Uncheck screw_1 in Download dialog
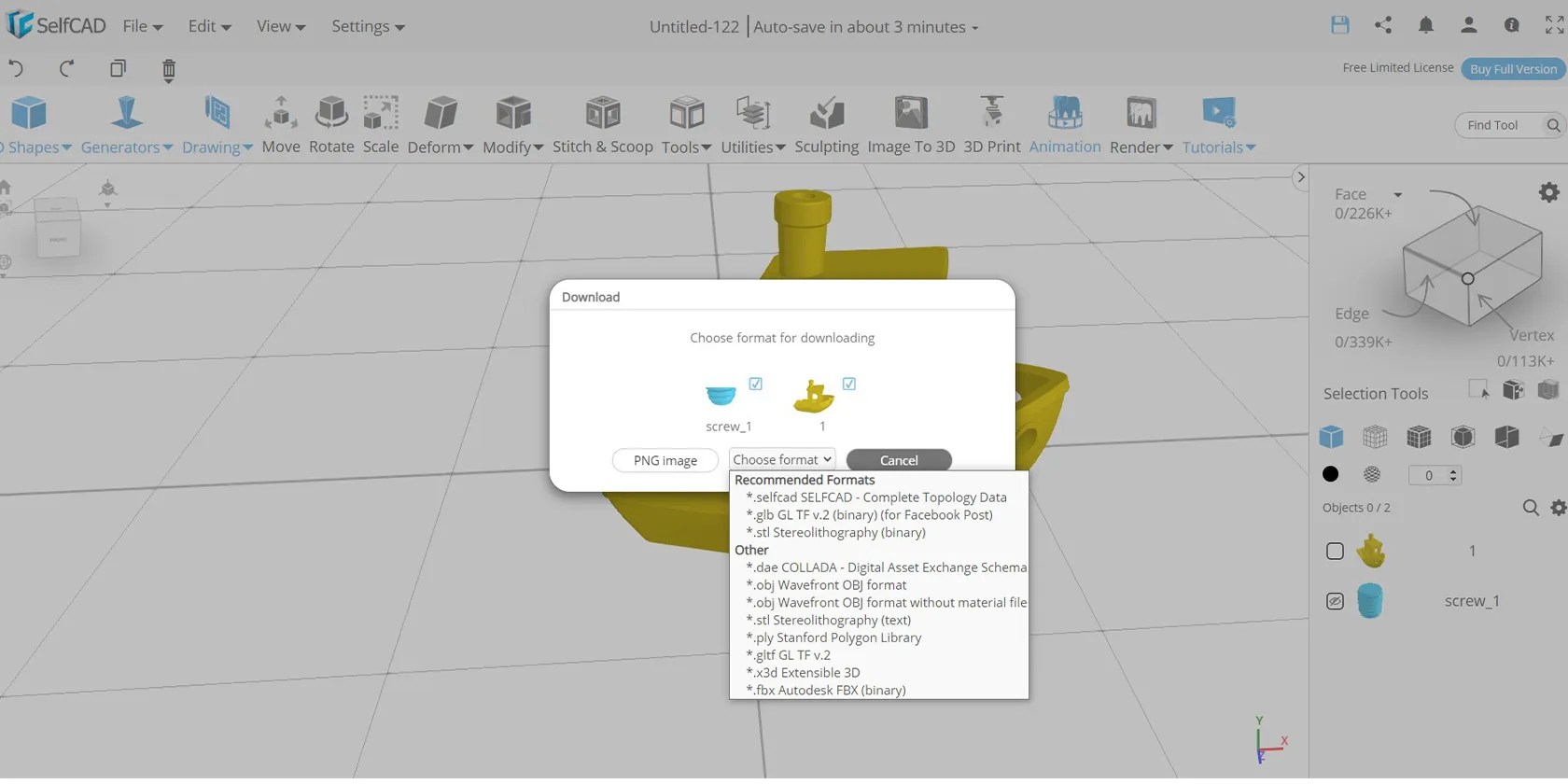This screenshot has width=1568, height=784. click(756, 384)
